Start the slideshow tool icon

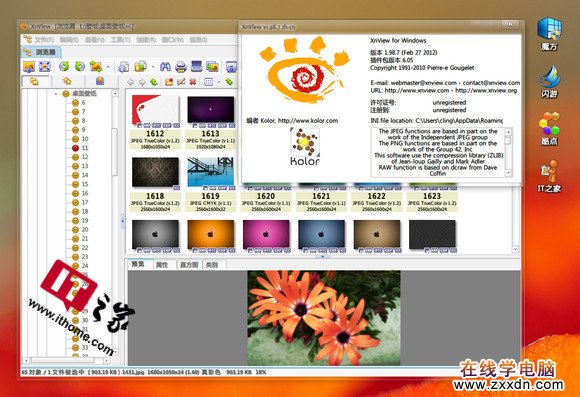point(212,67)
